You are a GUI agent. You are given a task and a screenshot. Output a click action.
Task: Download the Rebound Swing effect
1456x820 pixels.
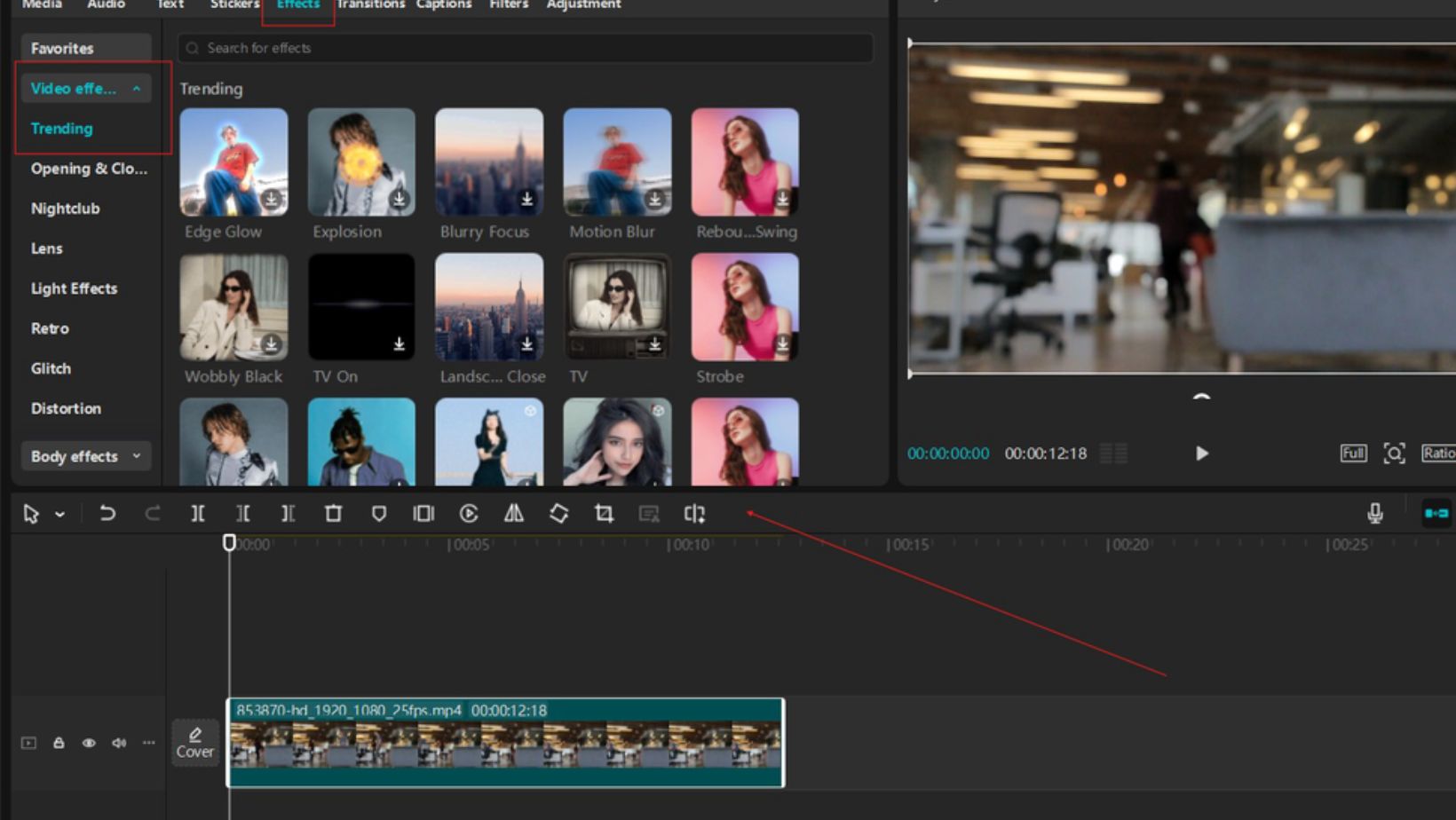783,199
